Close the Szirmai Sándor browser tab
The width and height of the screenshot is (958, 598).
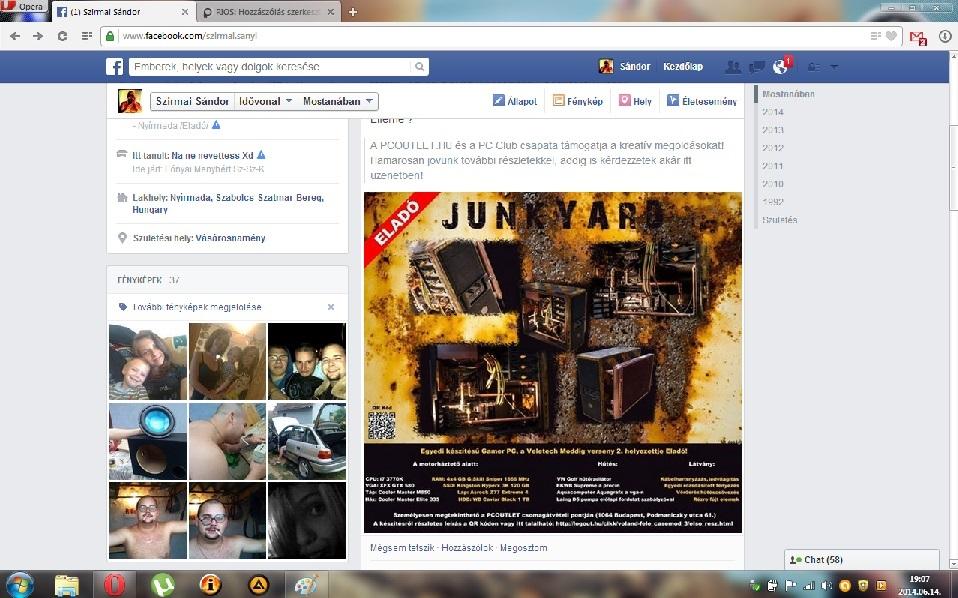coord(185,12)
